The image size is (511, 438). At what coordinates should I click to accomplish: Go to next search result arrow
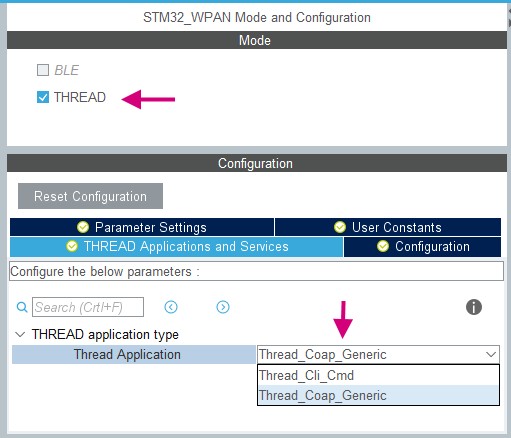click(x=223, y=307)
